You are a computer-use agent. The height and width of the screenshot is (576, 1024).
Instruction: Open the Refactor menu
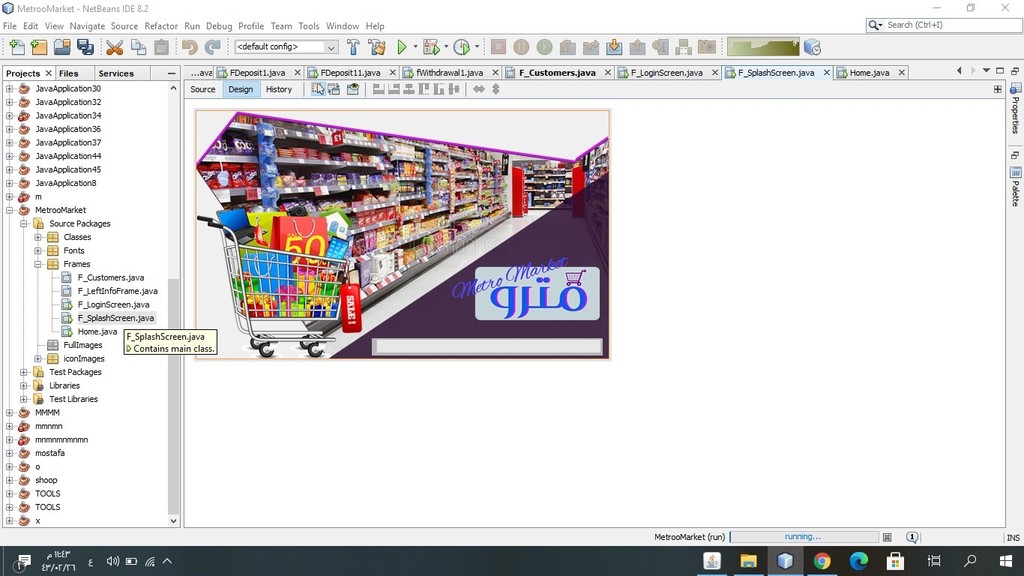161,26
